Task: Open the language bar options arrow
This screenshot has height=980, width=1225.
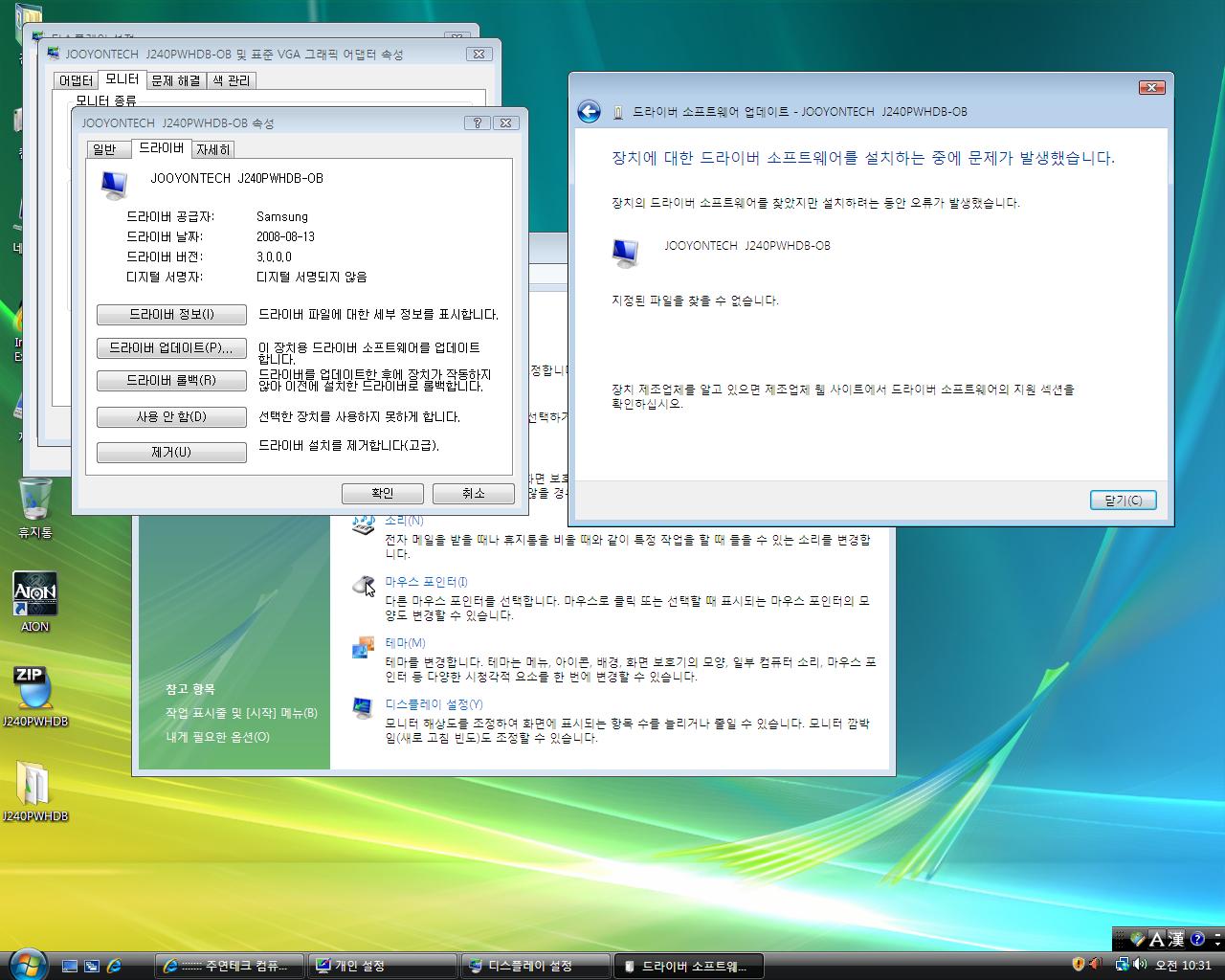Action: [x=1216, y=945]
